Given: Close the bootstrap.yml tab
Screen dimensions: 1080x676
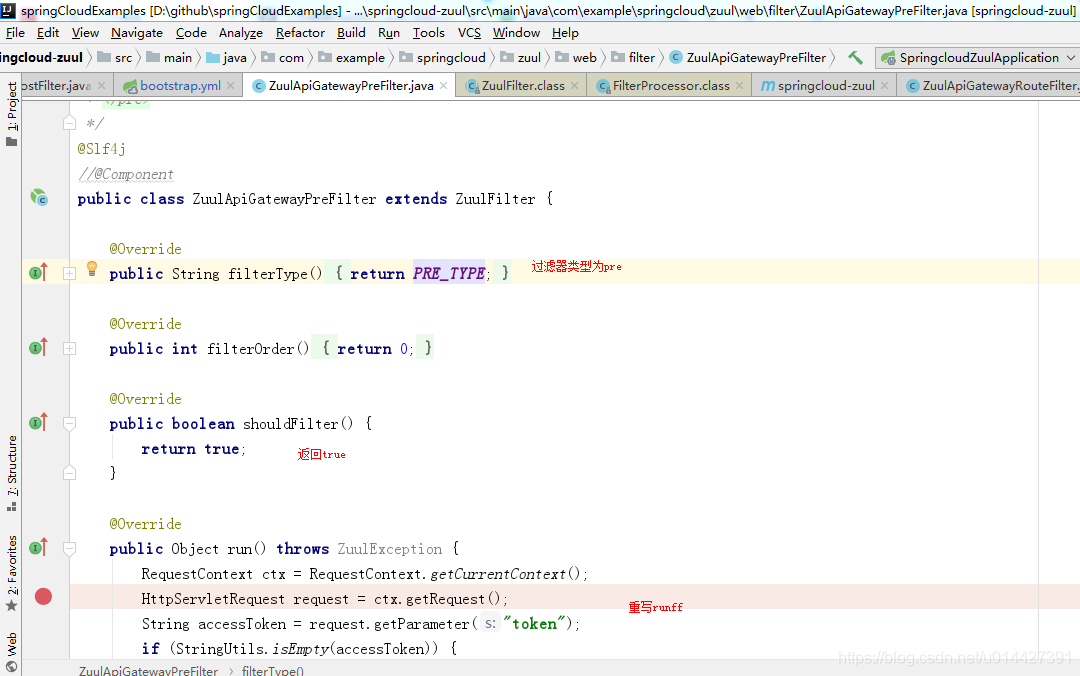Looking at the screenshot, I should coord(231,85).
